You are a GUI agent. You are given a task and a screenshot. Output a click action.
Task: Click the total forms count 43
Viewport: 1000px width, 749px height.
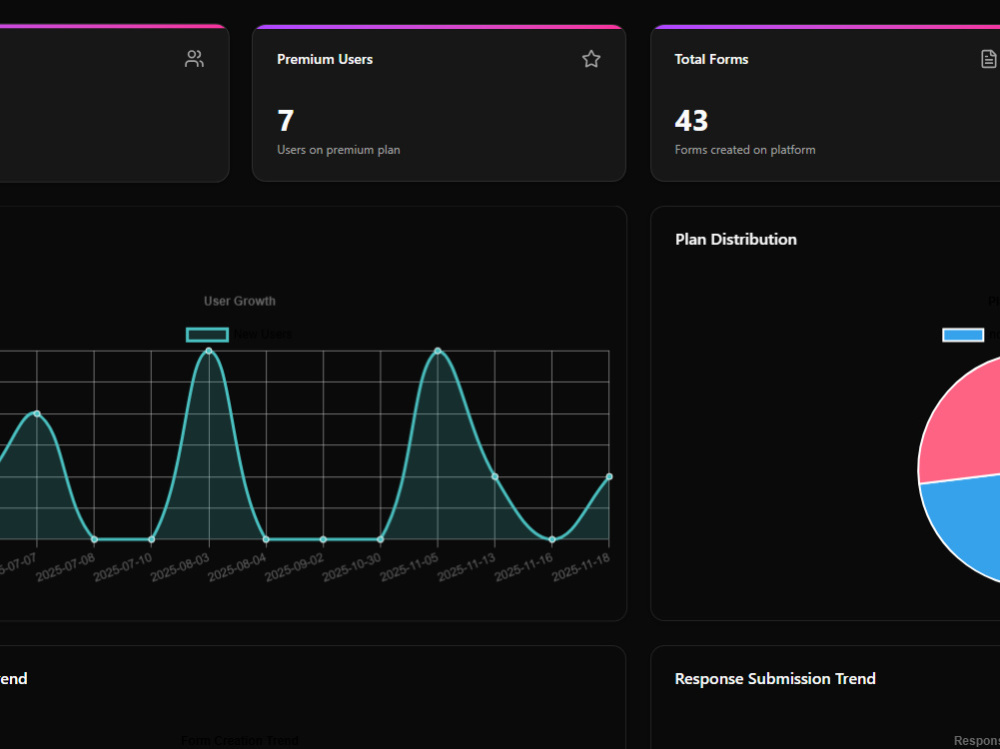[x=691, y=121]
